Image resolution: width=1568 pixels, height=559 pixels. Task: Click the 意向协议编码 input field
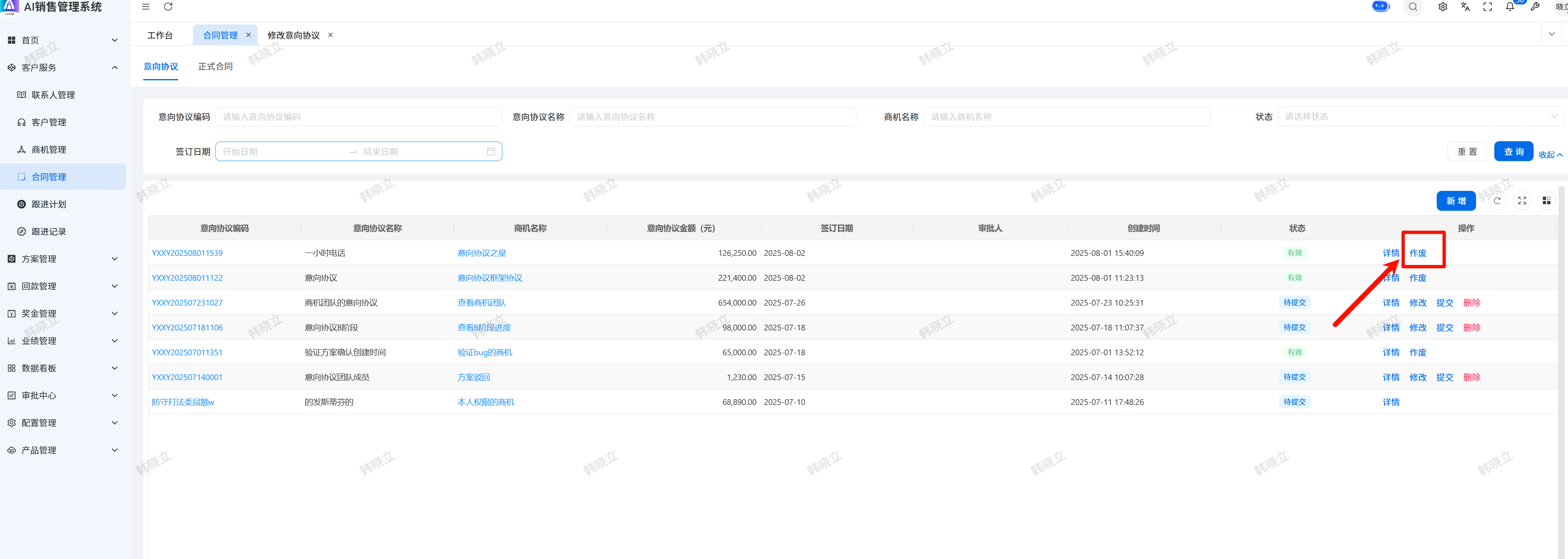point(359,117)
